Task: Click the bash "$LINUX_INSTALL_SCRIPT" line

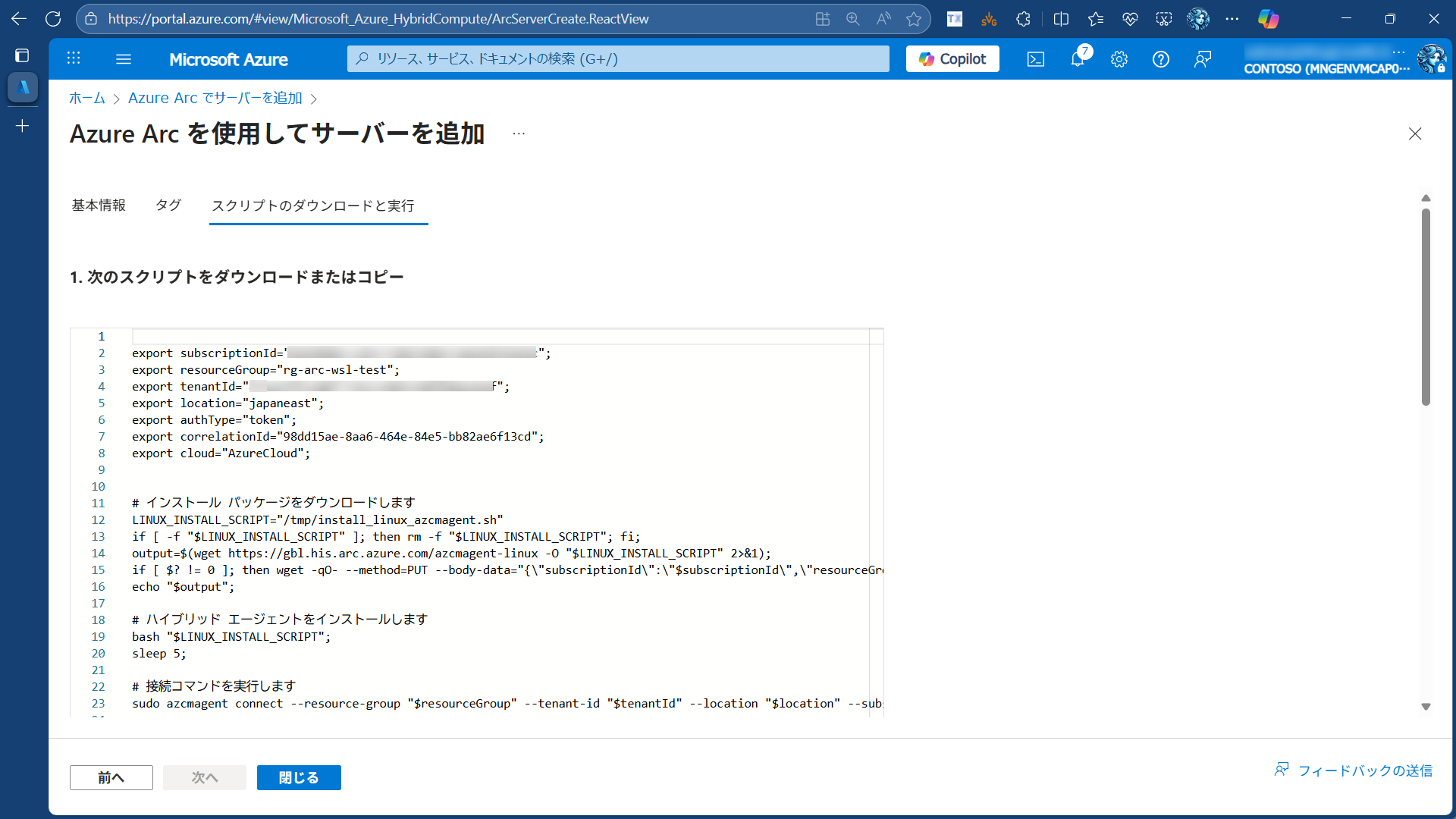Action: click(x=231, y=637)
